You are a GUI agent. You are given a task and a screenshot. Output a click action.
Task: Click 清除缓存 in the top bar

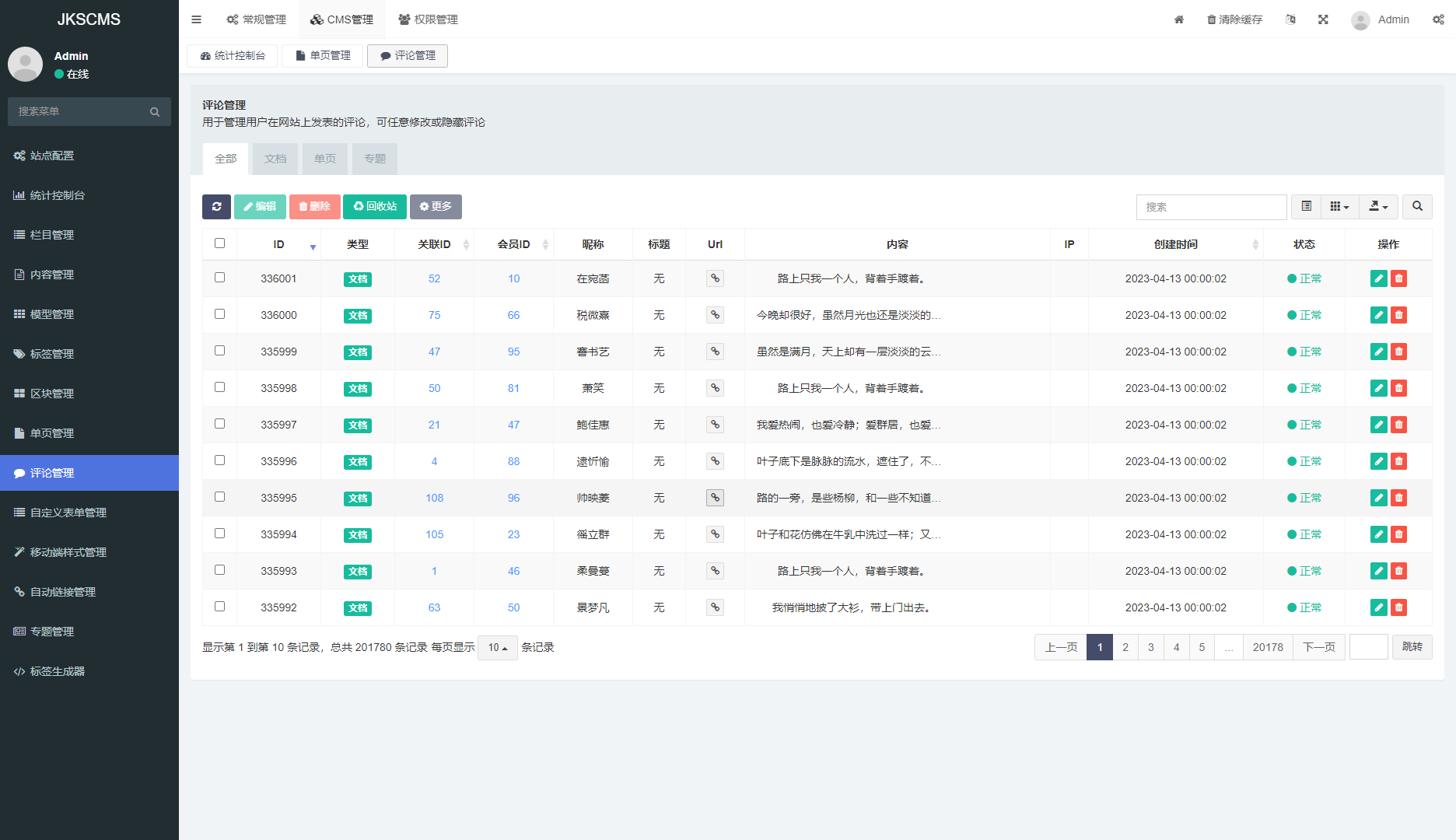(1234, 19)
